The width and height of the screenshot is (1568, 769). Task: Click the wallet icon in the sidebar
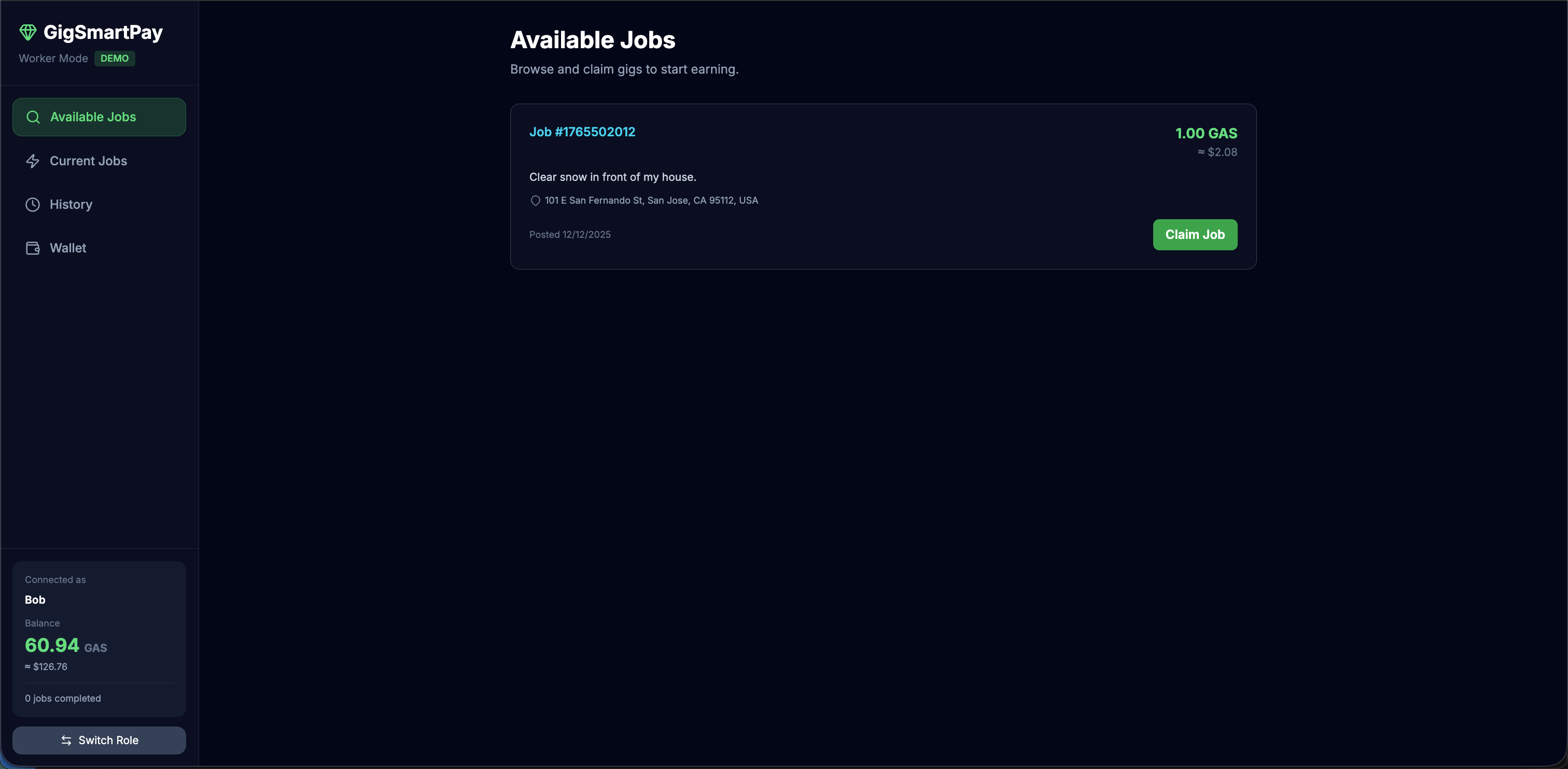click(x=33, y=248)
